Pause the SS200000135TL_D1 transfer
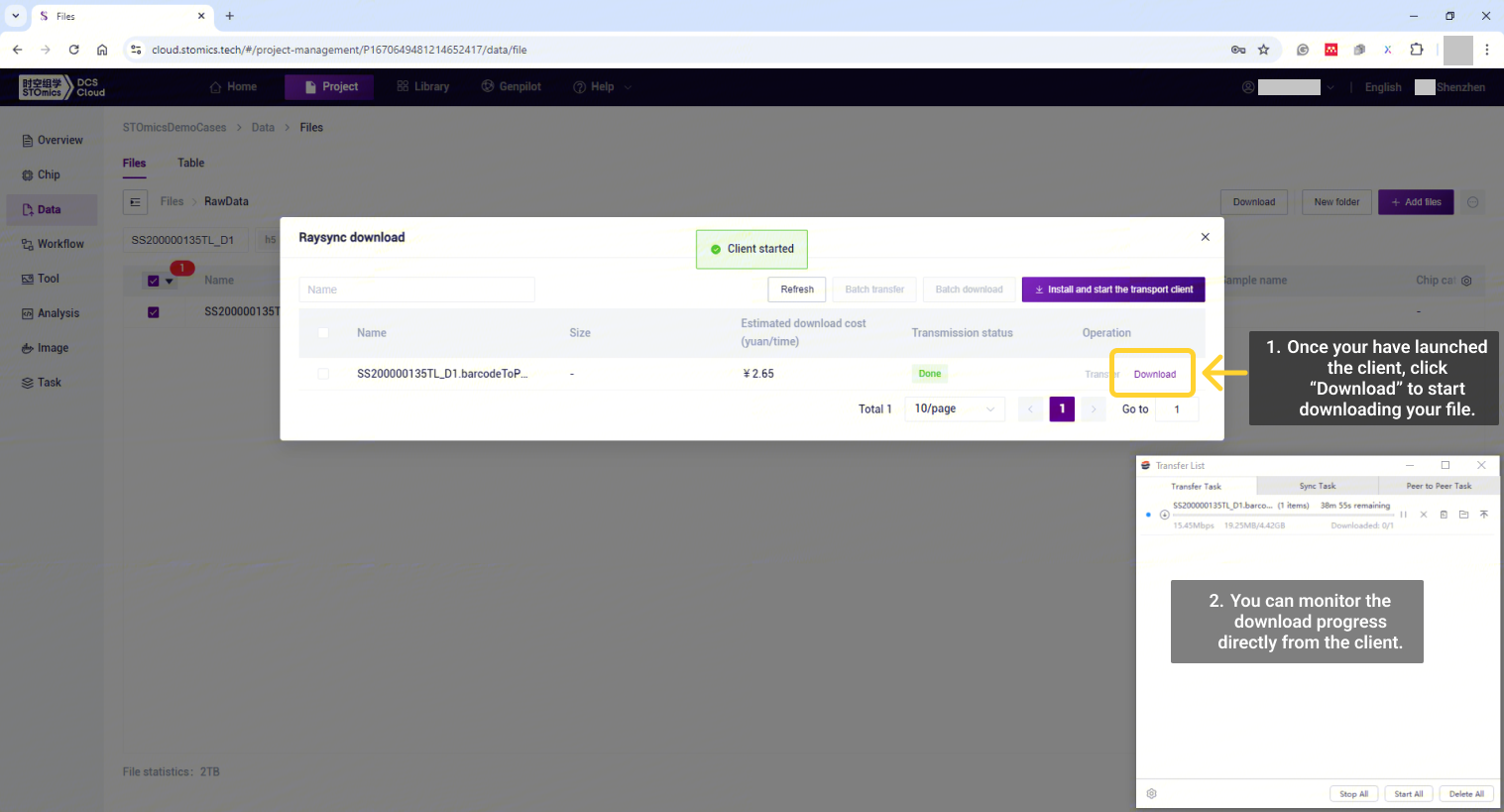The width and height of the screenshot is (1504, 812). (x=1403, y=515)
